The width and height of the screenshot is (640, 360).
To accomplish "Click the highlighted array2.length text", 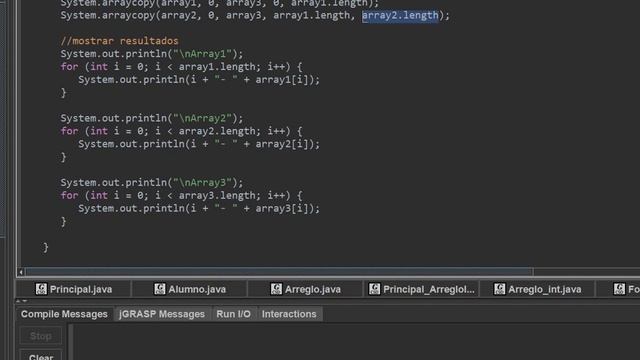I will [400, 16].
